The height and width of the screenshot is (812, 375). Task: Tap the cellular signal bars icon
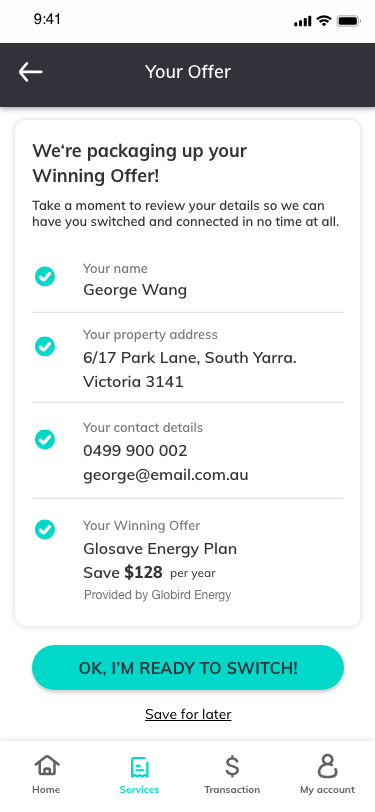tap(302, 21)
